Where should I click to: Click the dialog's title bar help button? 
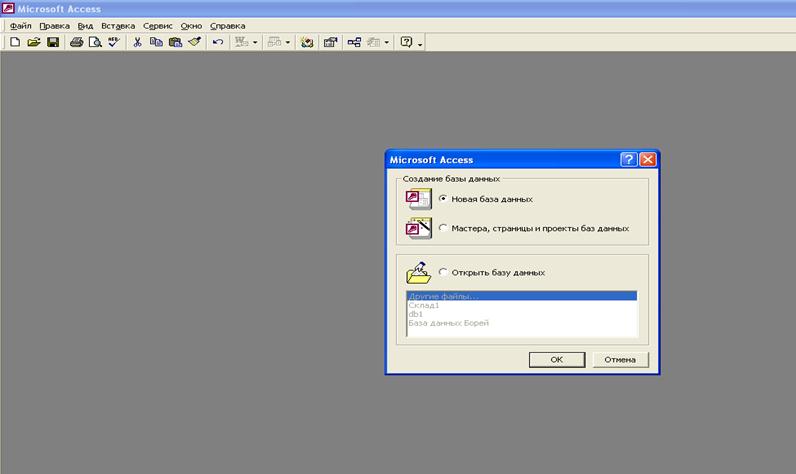click(x=628, y=160)
